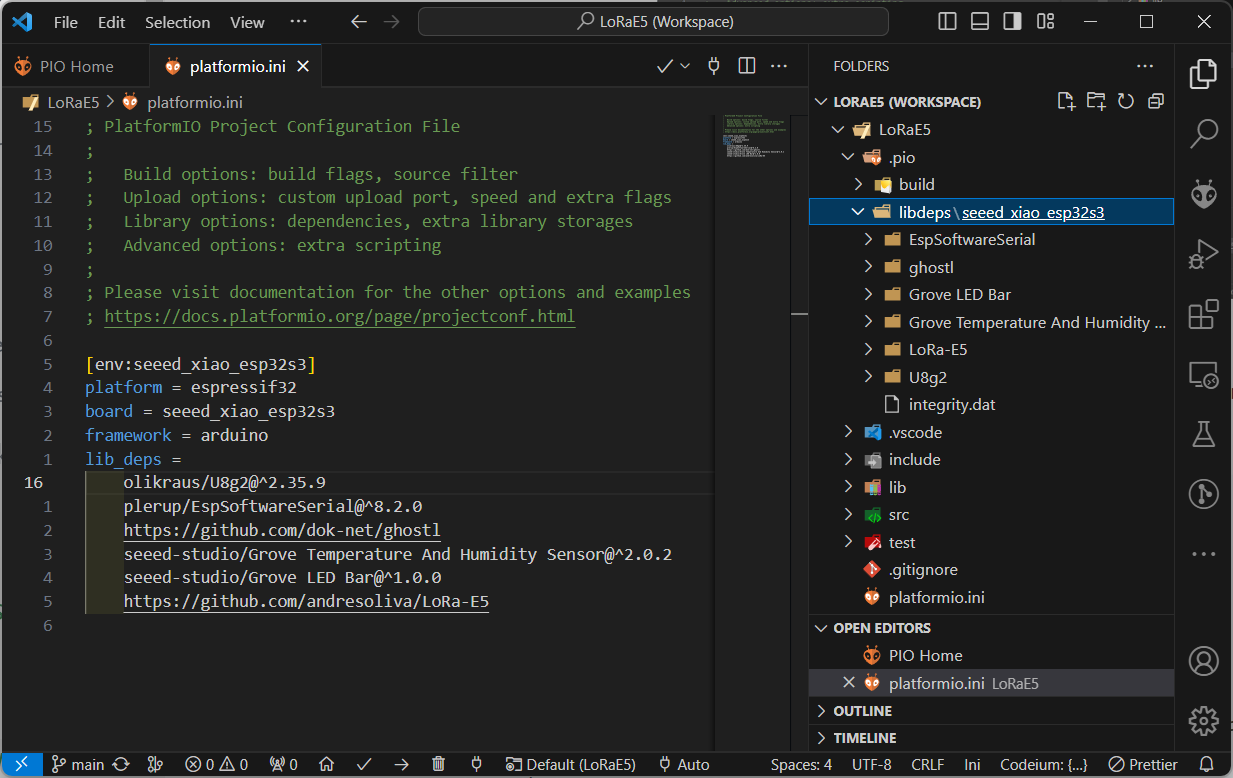
Task: Click the main branch in status bar
Action: [78, 764]
